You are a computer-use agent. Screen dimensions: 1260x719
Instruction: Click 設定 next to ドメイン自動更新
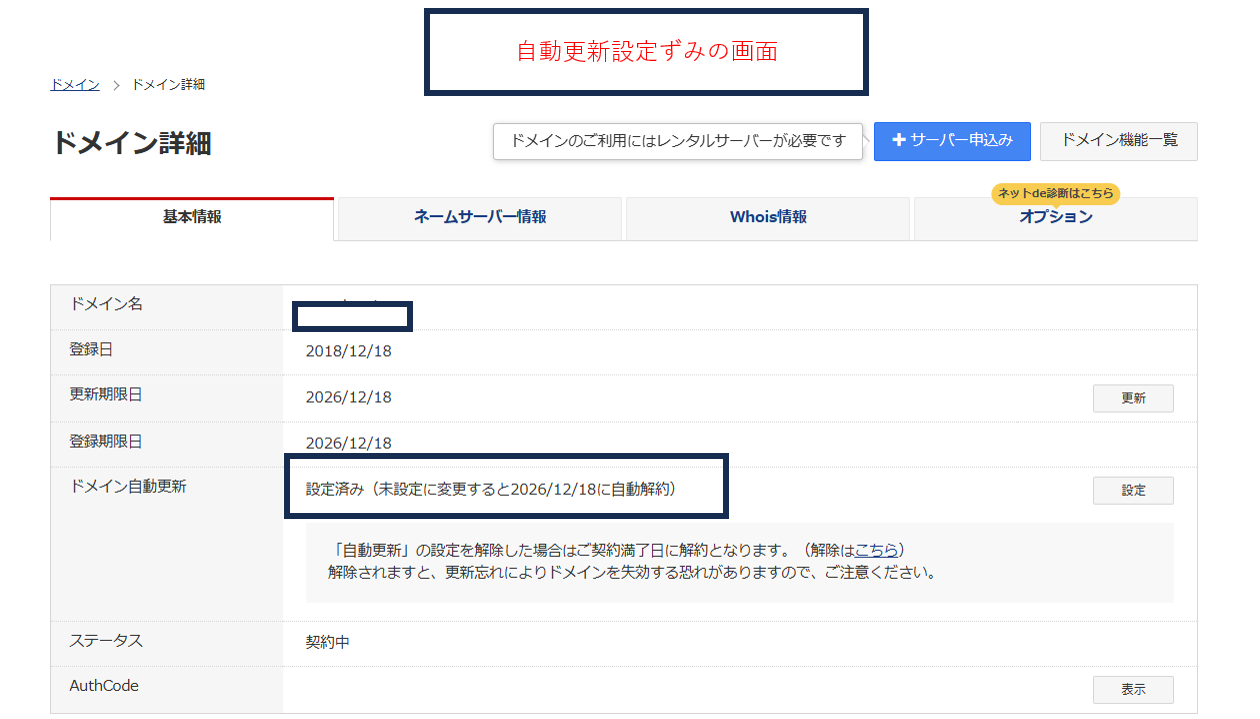tap(1133, 490)
